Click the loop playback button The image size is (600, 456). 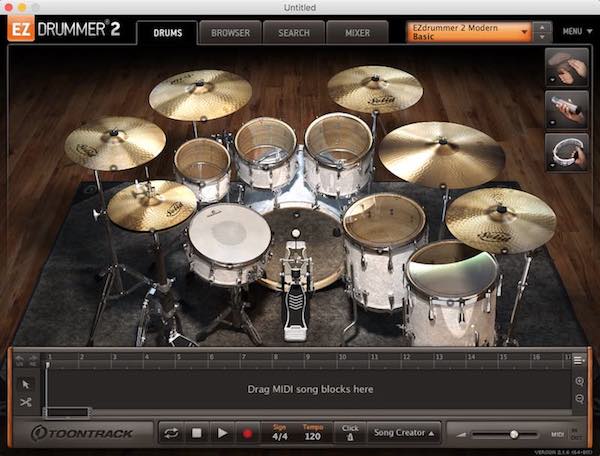pyautogui.click(x=172, y=433)
